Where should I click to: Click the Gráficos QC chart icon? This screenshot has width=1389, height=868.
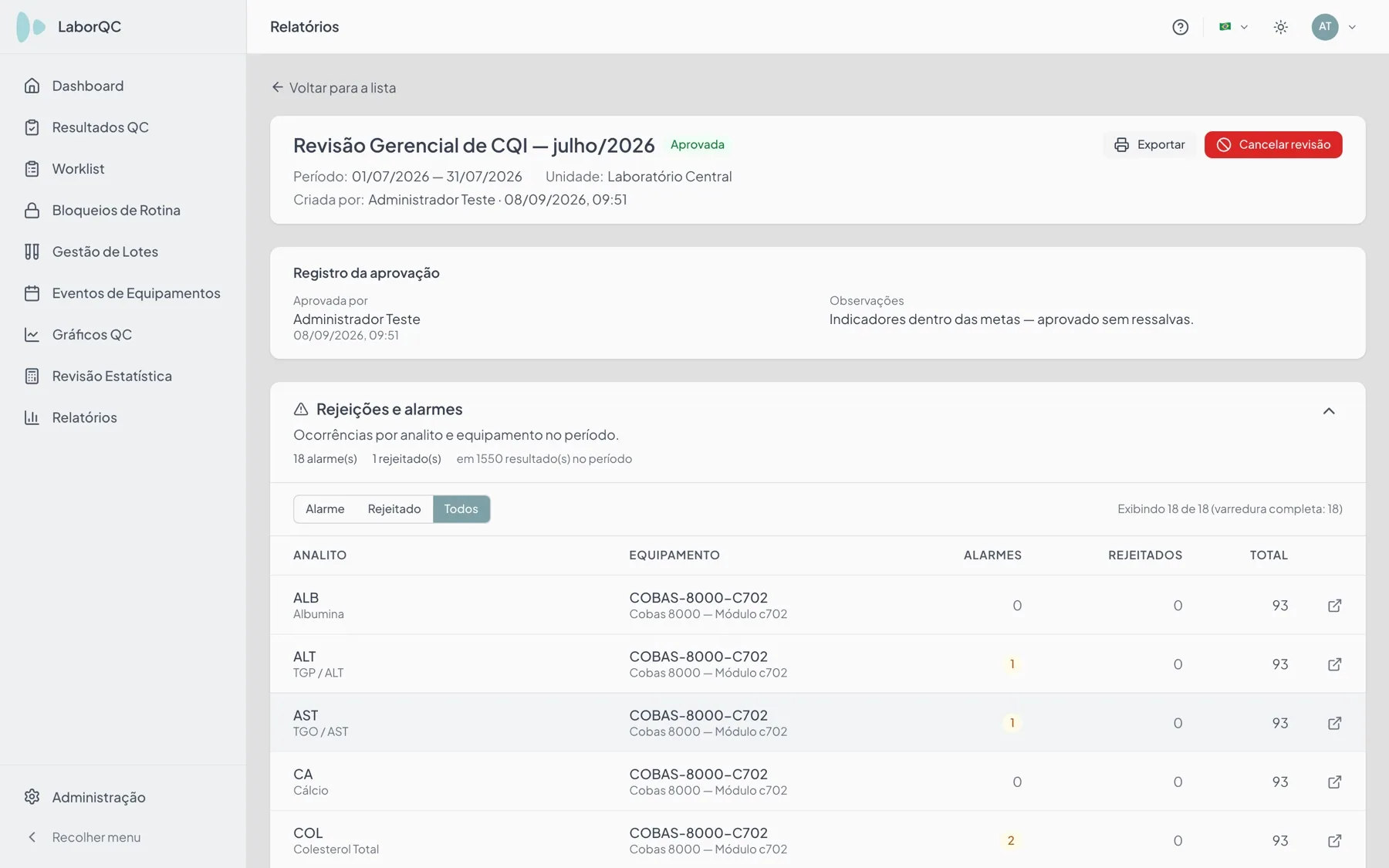pos(32,334)
